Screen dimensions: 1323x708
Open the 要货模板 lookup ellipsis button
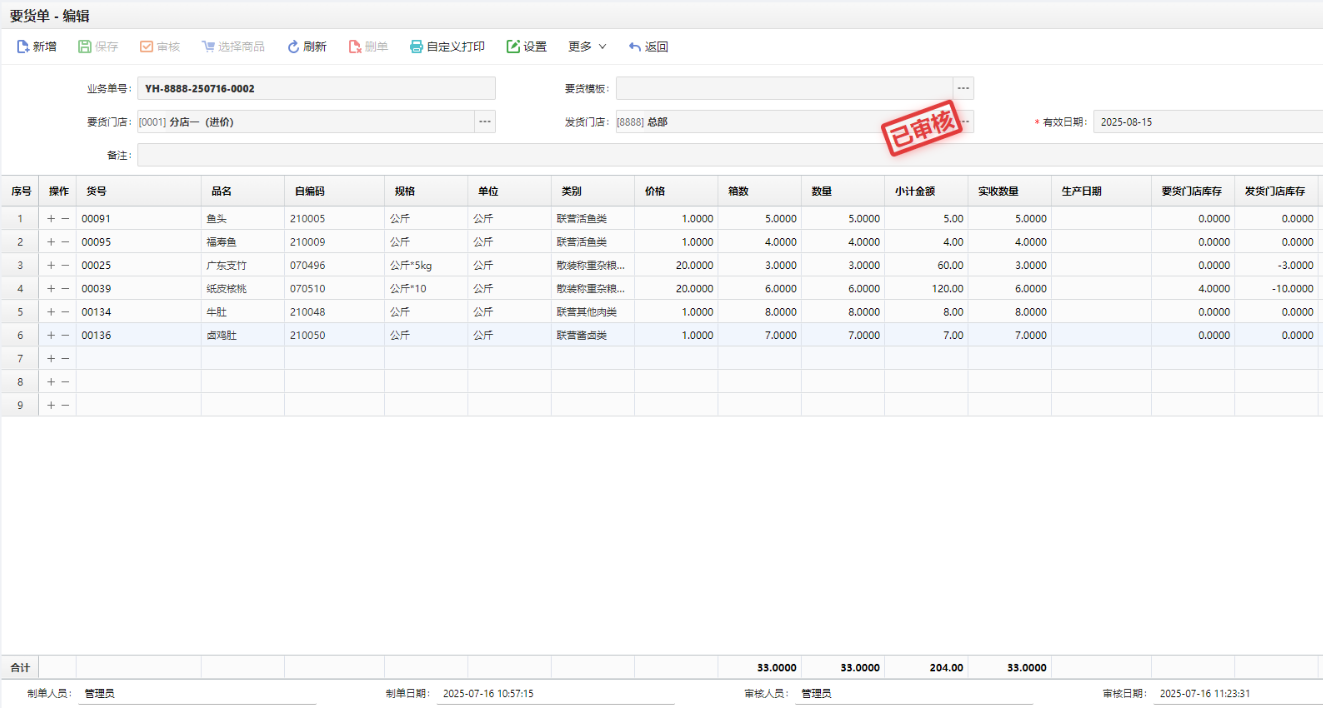coord(963,88)
